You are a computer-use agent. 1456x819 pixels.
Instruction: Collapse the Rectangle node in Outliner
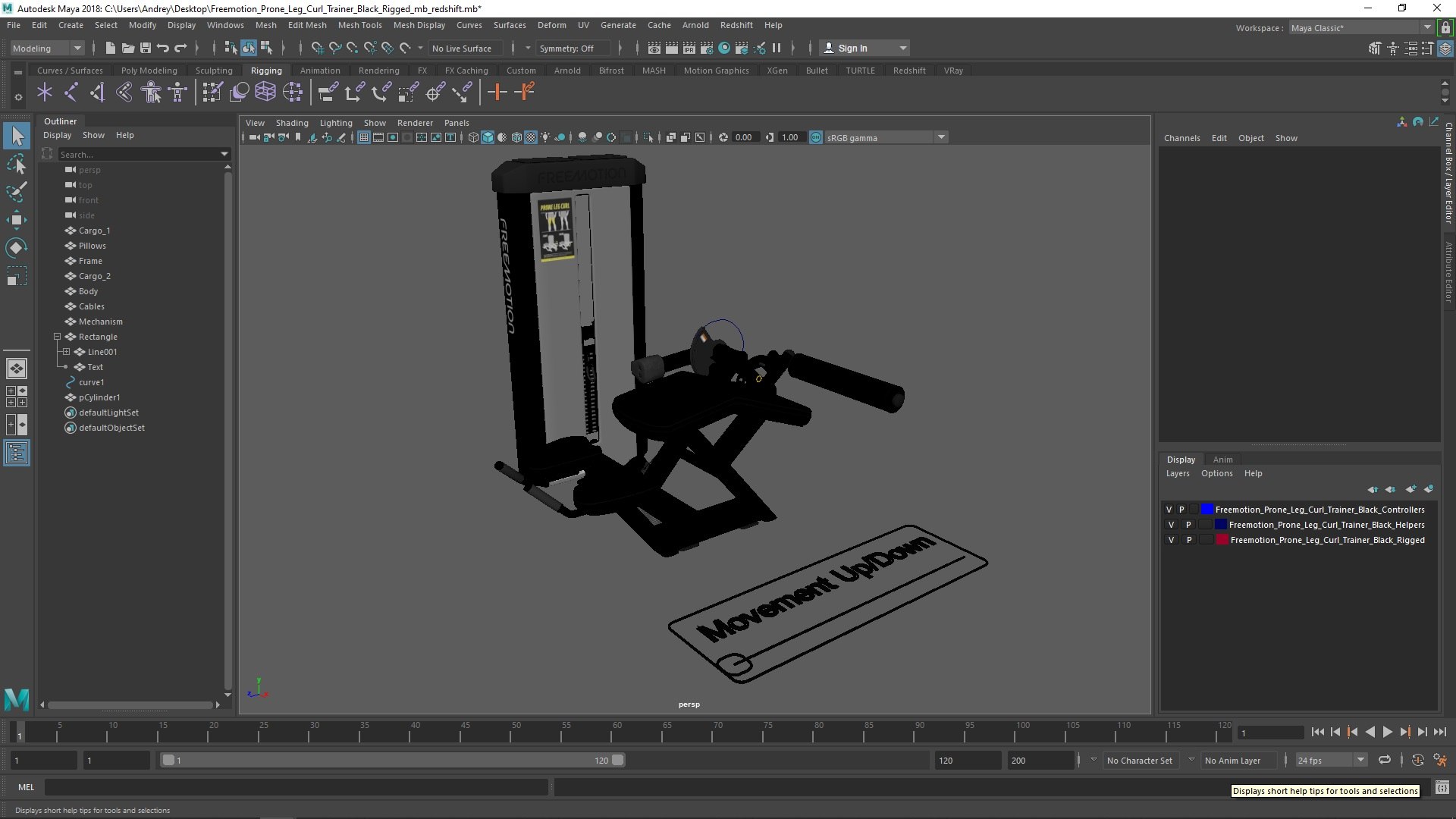click(x=57, y=337)
